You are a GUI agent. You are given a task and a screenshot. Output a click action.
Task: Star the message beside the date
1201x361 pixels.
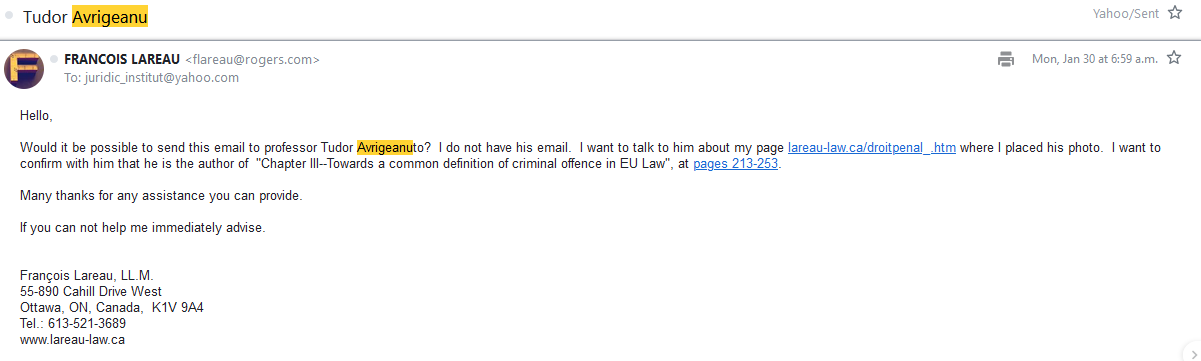[1175, 59]
